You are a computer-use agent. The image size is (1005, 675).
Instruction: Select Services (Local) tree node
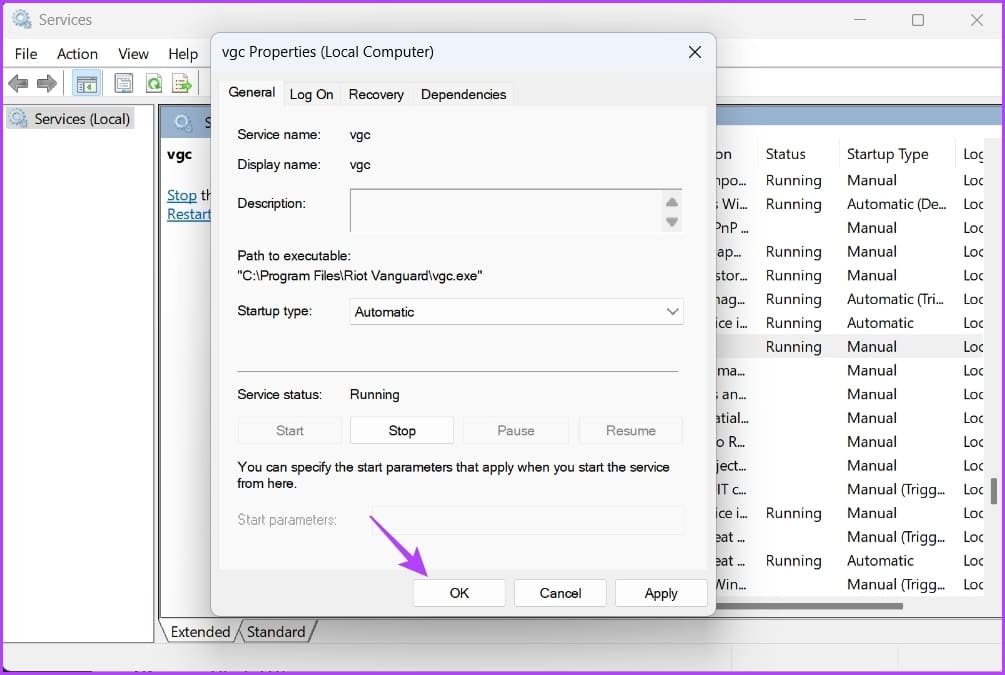(x=71, y=119)
